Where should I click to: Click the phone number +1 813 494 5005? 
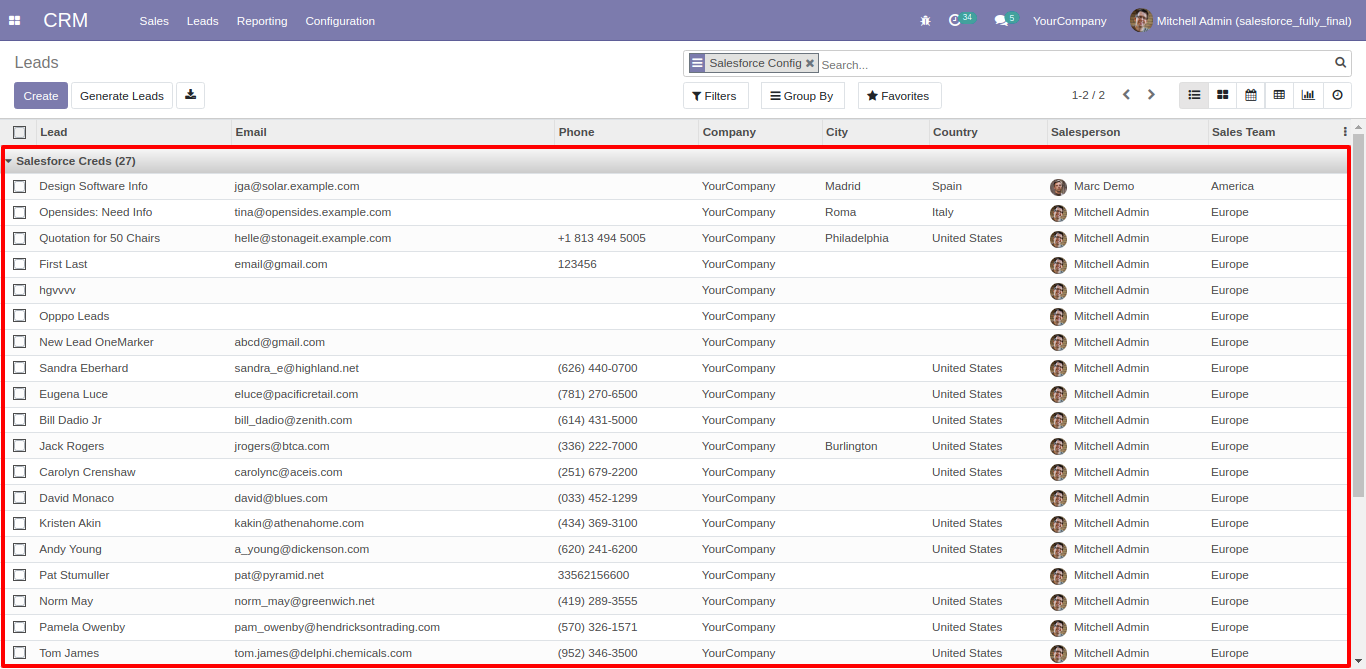[x=601, y=238]
